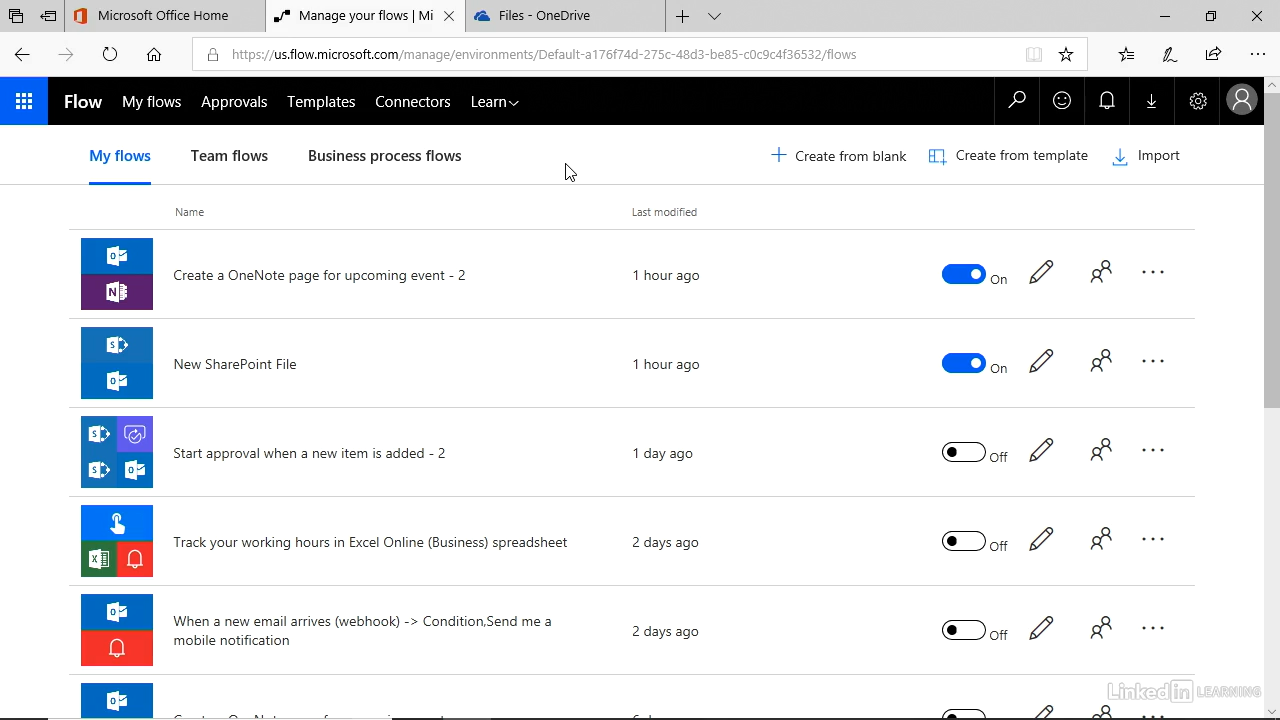
Task: Select the My flows sub-tab
Action: 120,156
